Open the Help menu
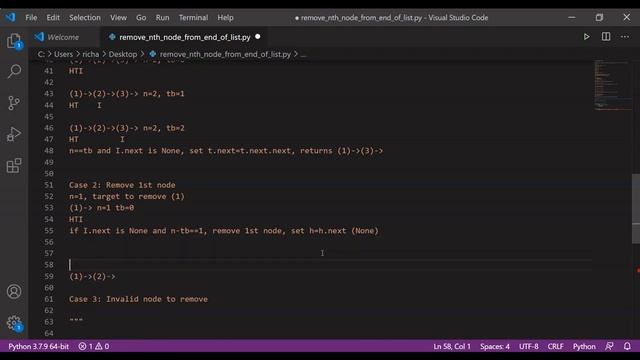 (x=225, y=18)
